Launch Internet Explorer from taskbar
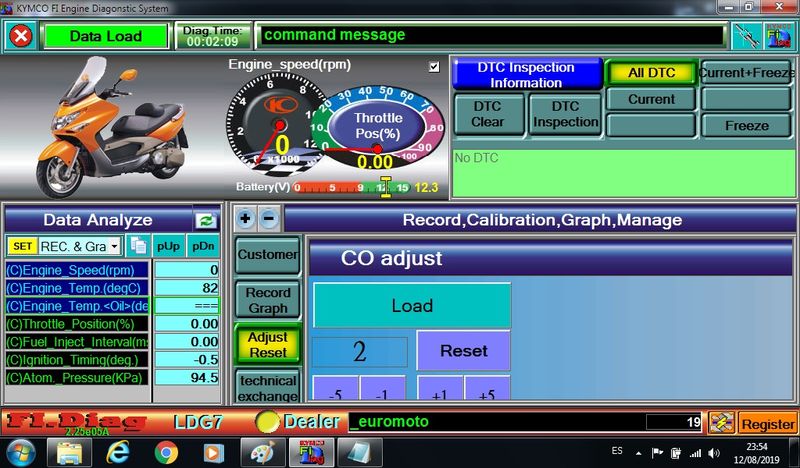Viewport: 800px width, 468px height. click(118, 453)
